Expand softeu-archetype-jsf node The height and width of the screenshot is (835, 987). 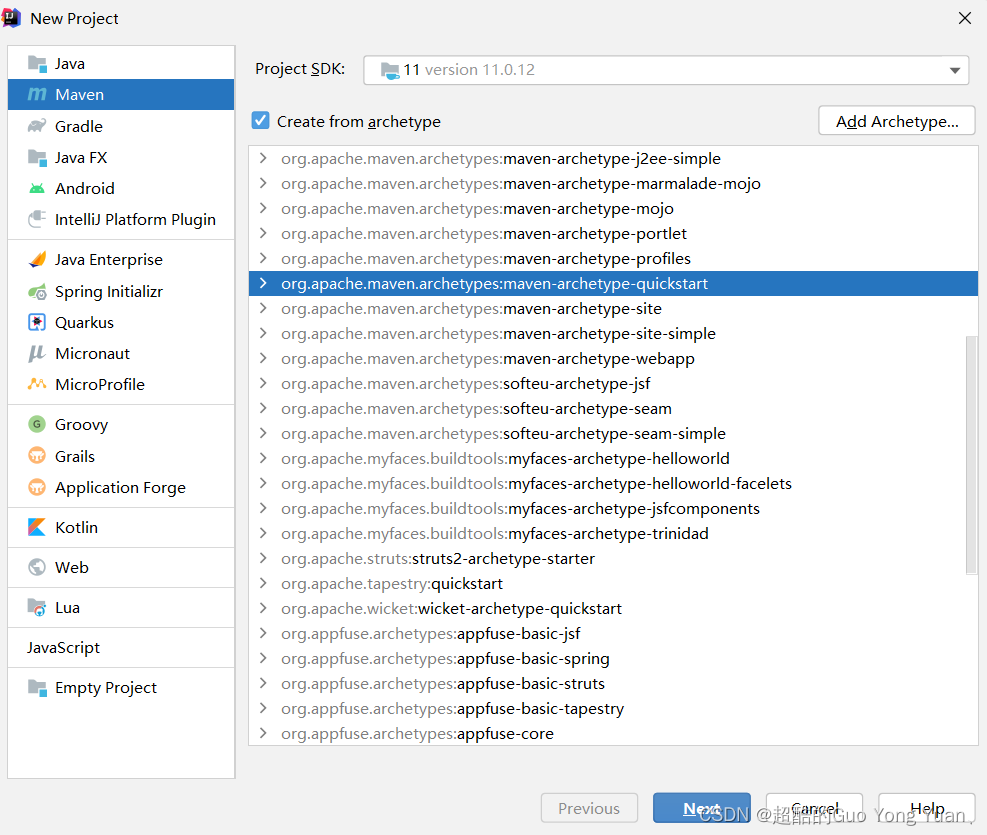coord(263,383)
